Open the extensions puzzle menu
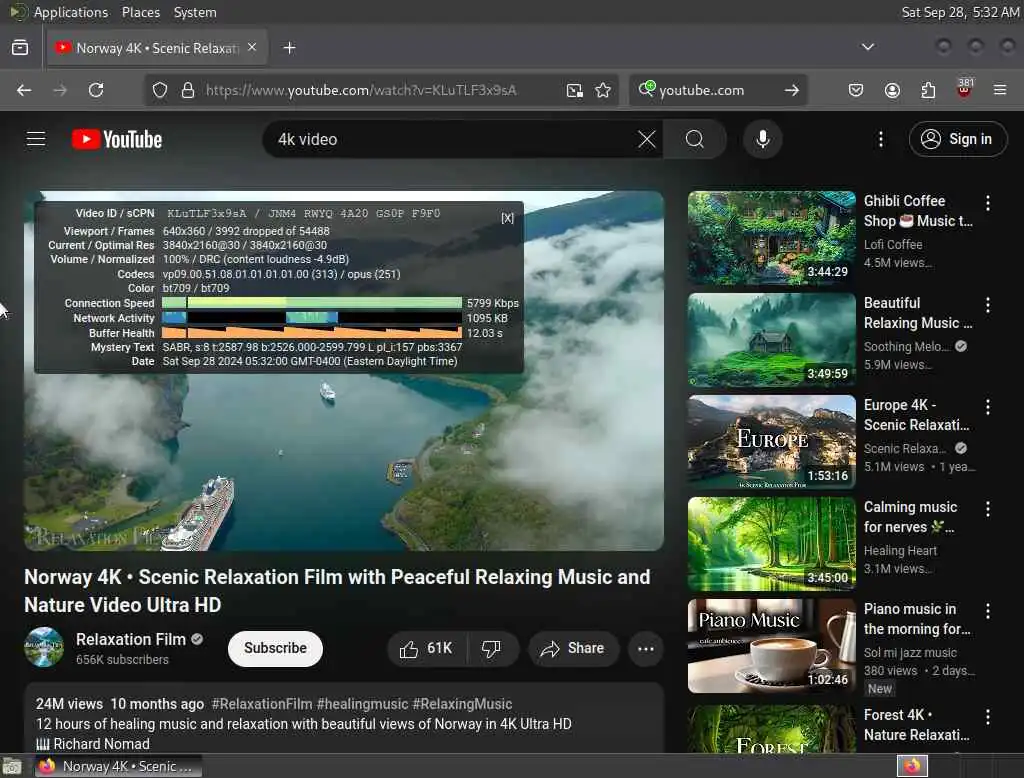Image resolution: width=1024 pixels, height=778 pixels. [x=928, y=90]
